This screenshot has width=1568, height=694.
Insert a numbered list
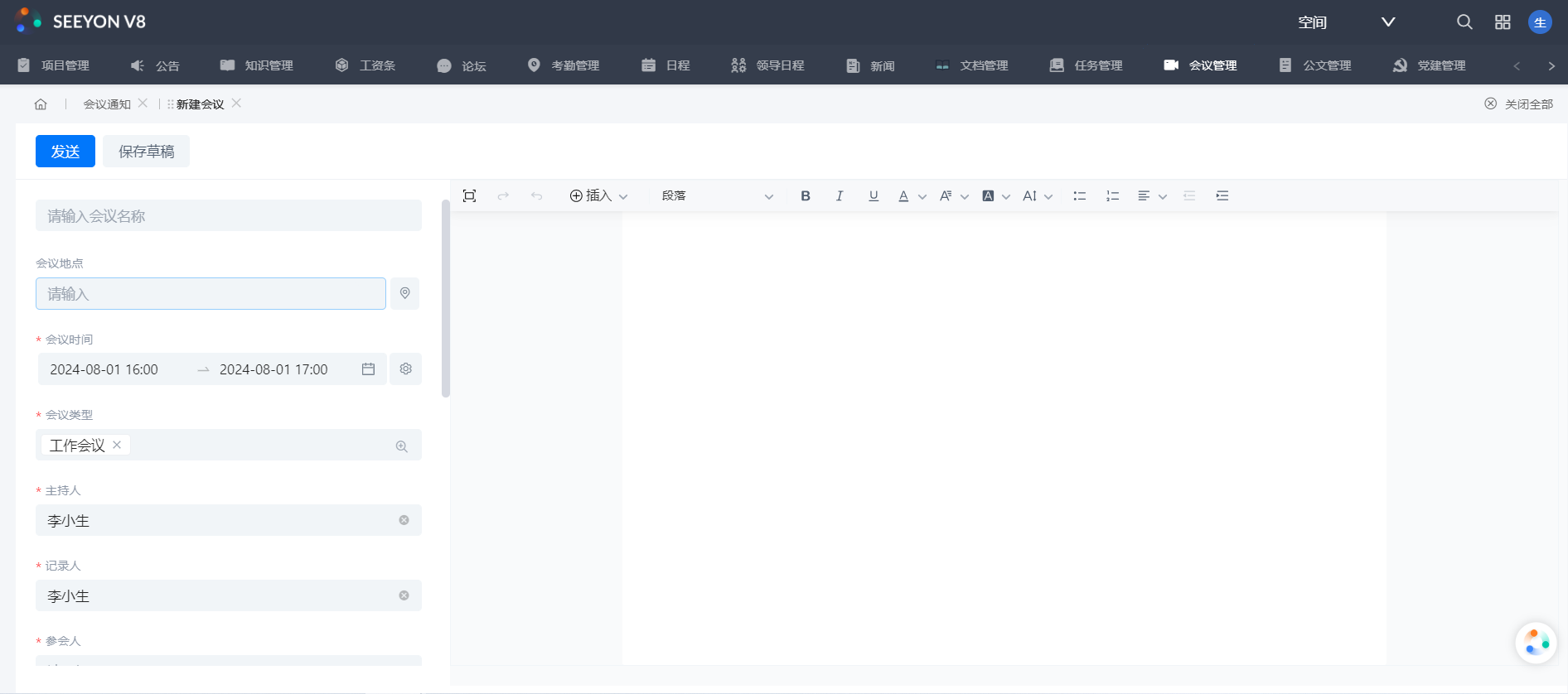tap(1113, 195)
